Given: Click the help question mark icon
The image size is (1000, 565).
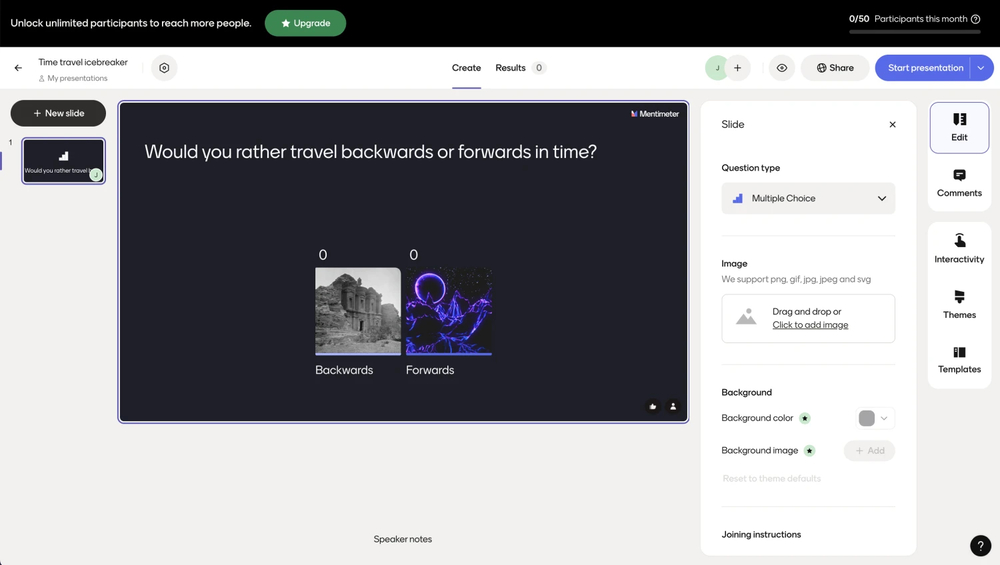Looking at the screenshot, I should [980, 545].
